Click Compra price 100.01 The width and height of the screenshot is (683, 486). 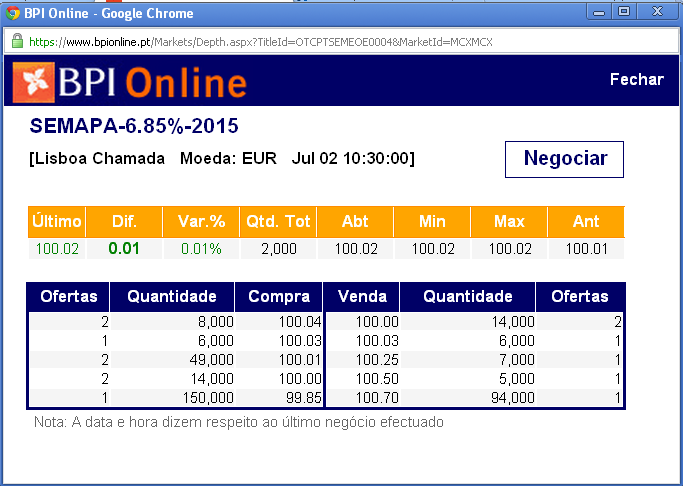(300, 360)
